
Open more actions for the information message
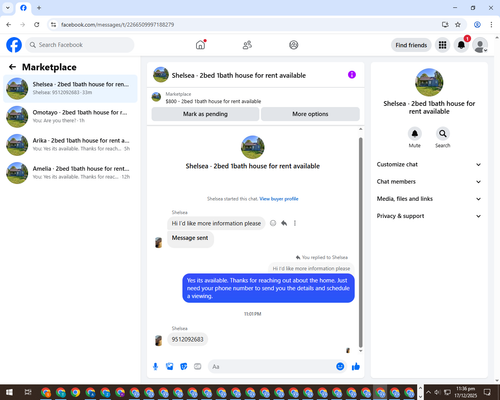(x=295, y=223)
